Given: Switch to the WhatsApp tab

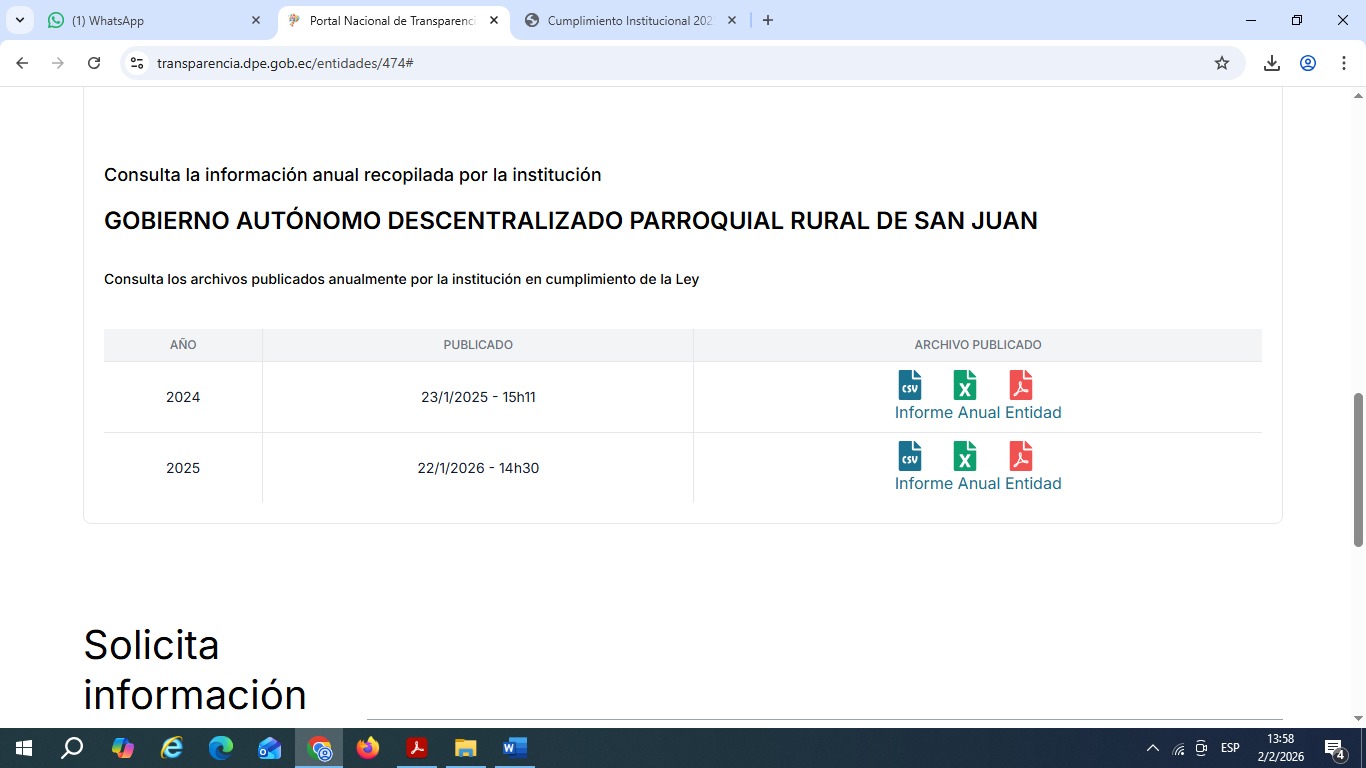Looking at the screenshot, I should pos(150,20).
